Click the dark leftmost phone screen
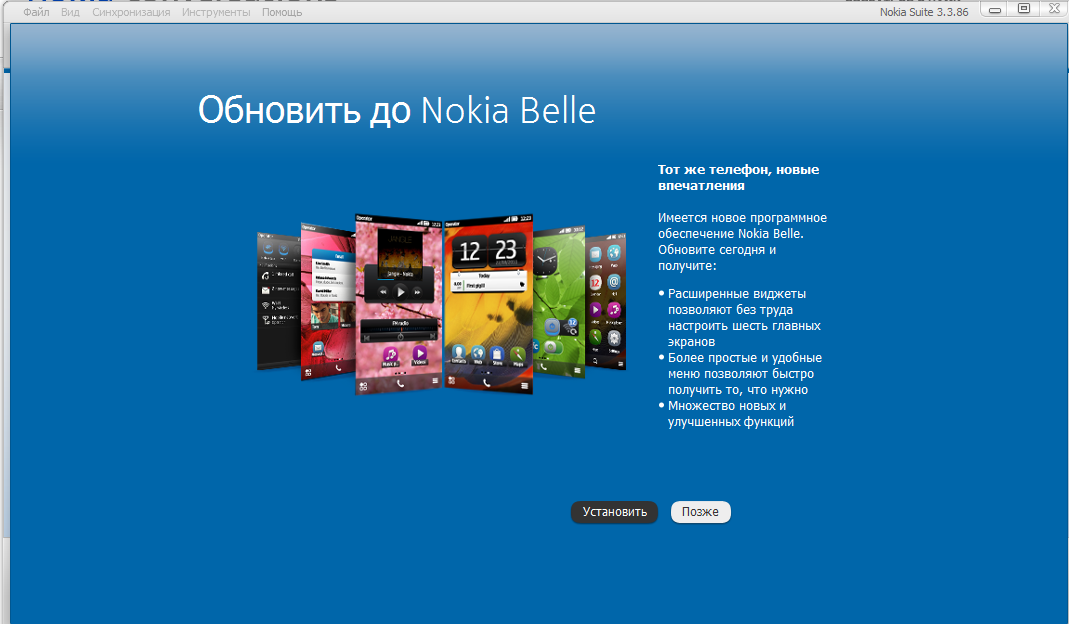The width and height of the screenshot is (1069, 624). 279,302
